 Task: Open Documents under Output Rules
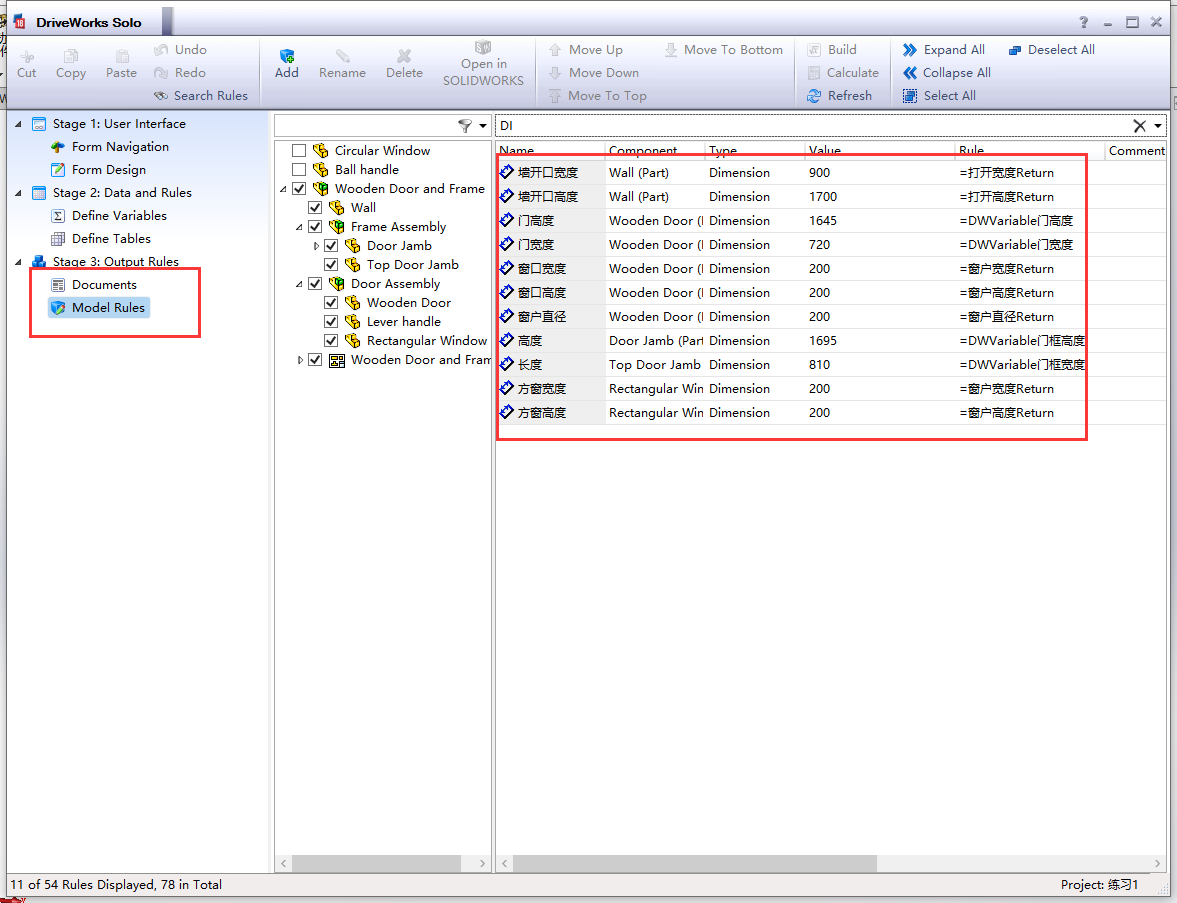[x=94, y=284]
